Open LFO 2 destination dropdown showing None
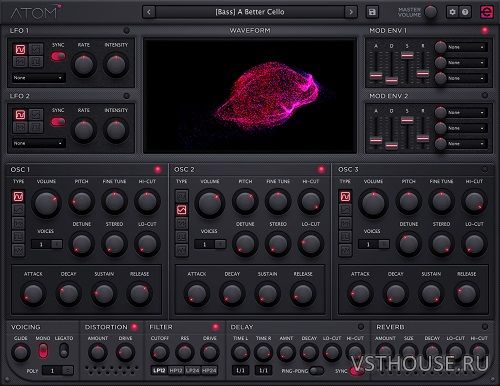The height and width of the screenshot is (386, 500). (x=38, y=143)
